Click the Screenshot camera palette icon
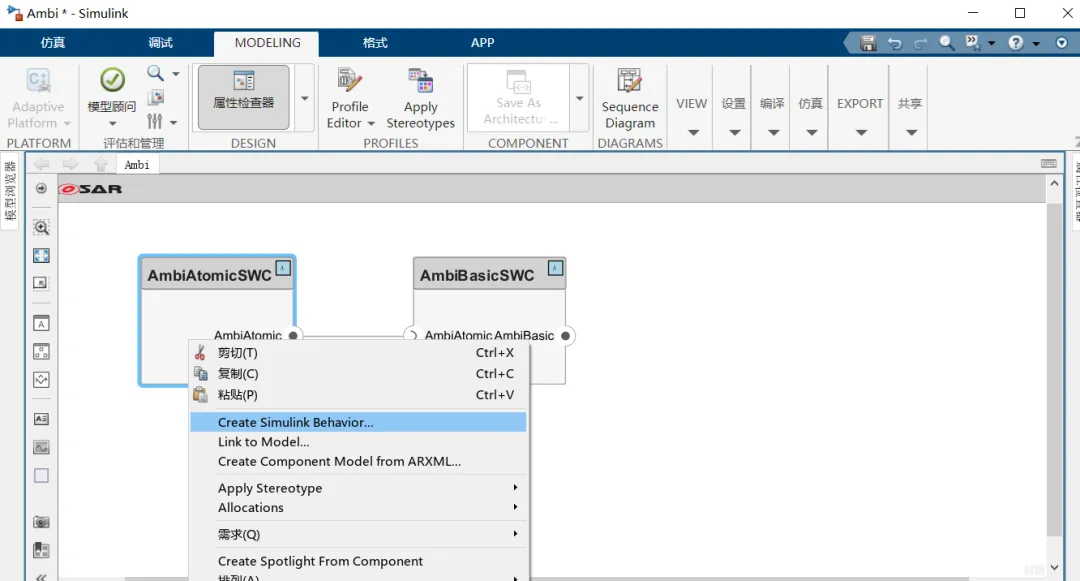 (x=41, y=522)
